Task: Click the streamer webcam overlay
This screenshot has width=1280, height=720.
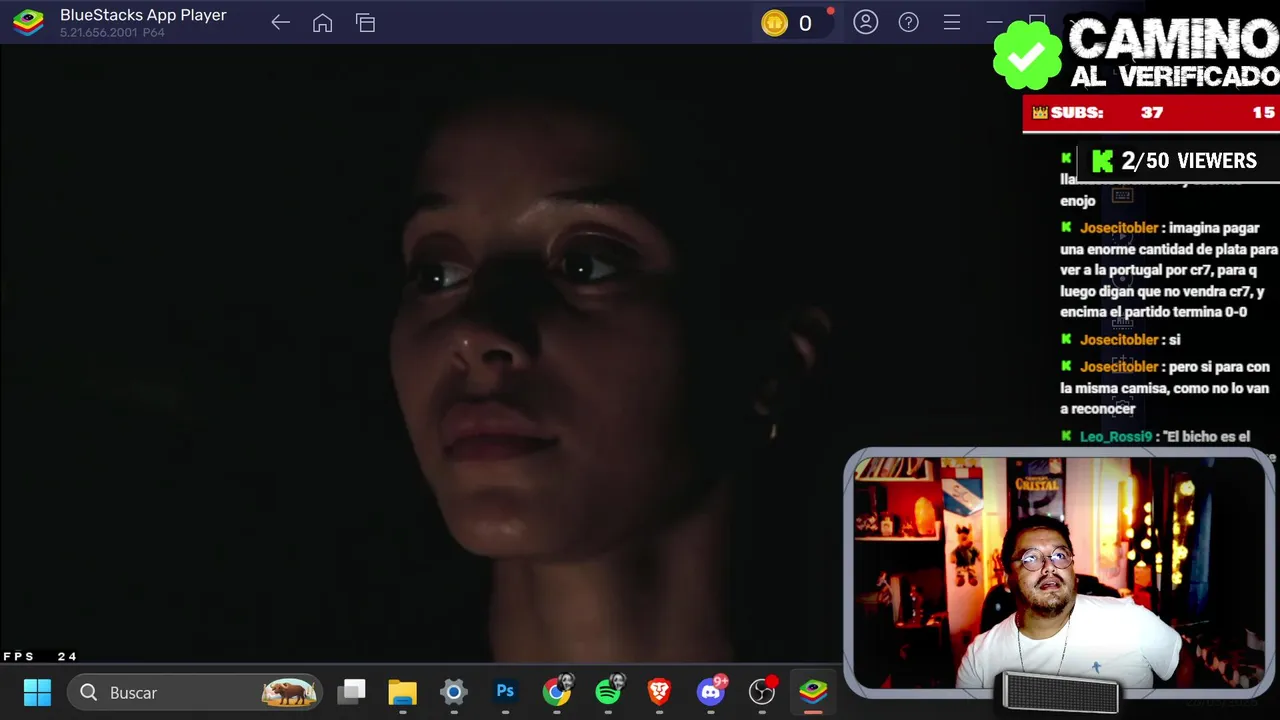Action: 1059,573
